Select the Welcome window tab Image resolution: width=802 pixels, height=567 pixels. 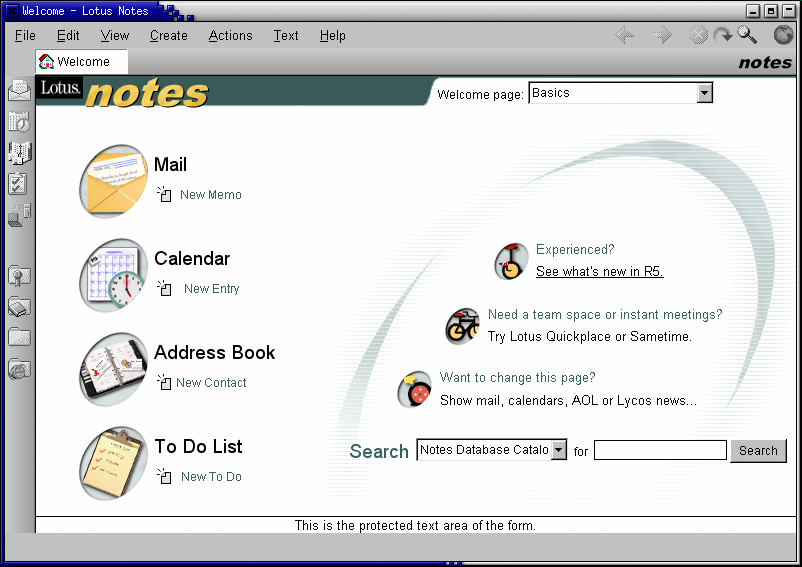[82, 62]
